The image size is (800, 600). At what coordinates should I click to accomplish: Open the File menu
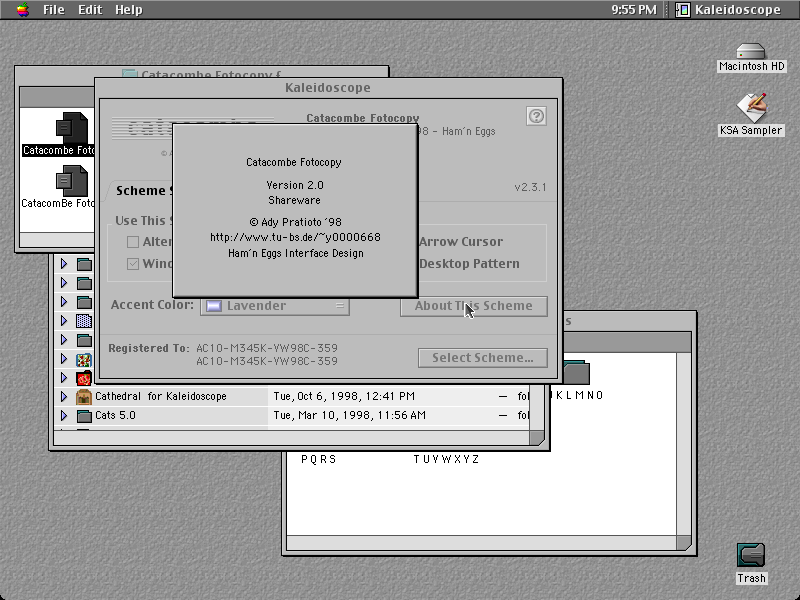click(54, 10)
